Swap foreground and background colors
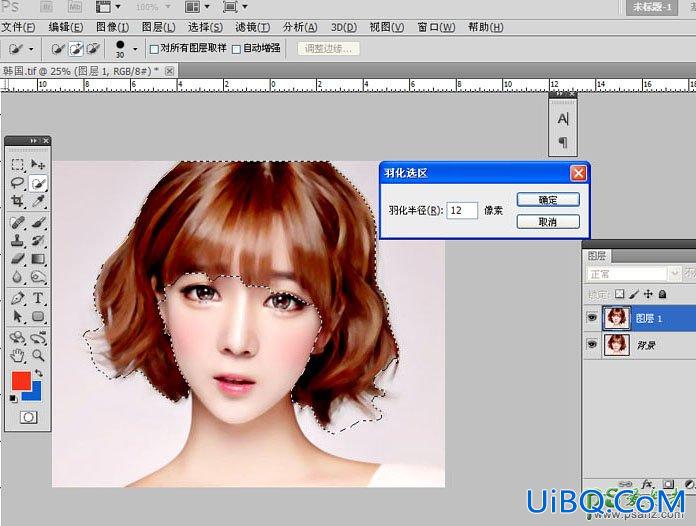The image size is (696, 526). tap(39, 373)
